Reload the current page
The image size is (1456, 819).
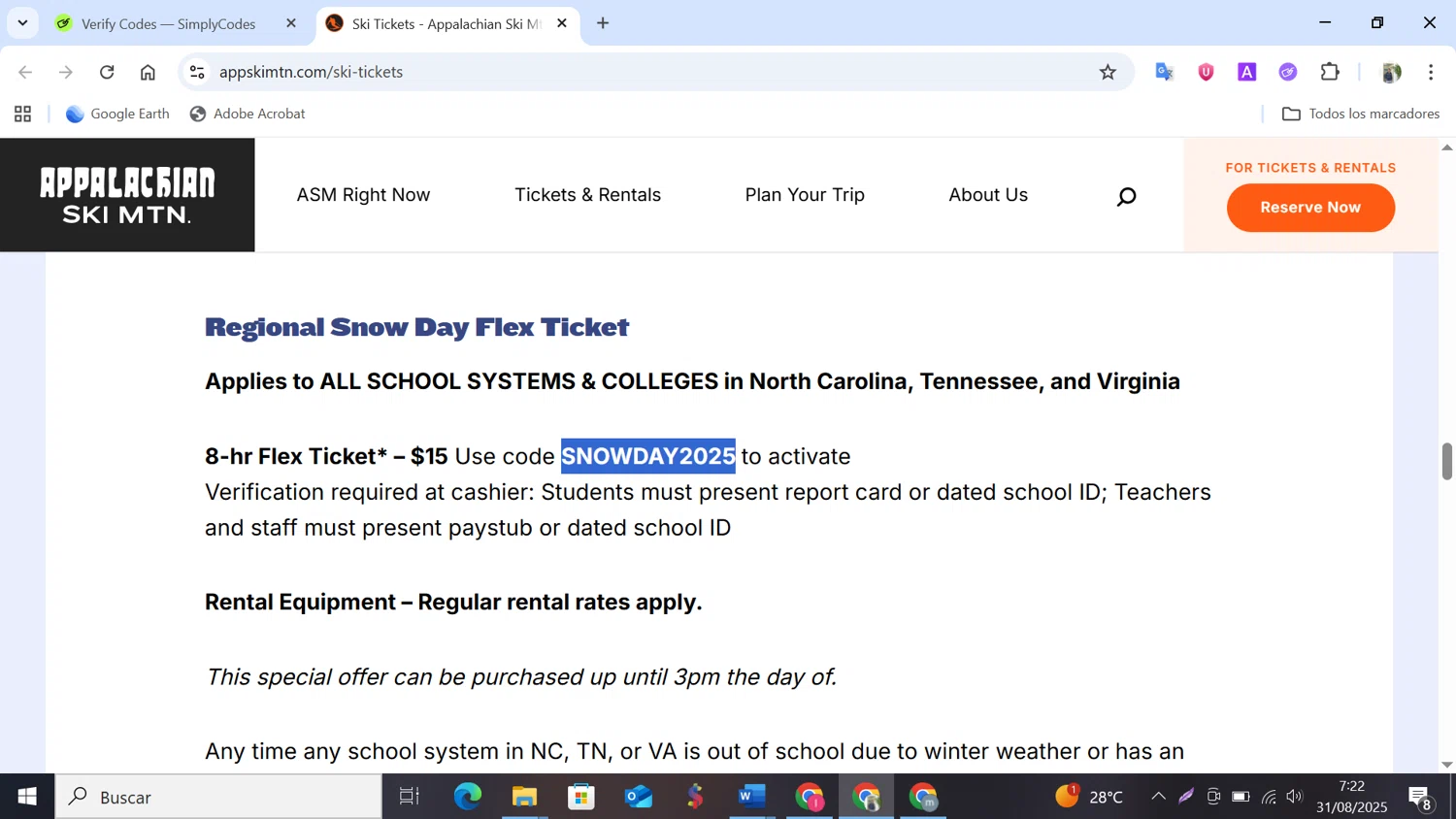[107, 72]
